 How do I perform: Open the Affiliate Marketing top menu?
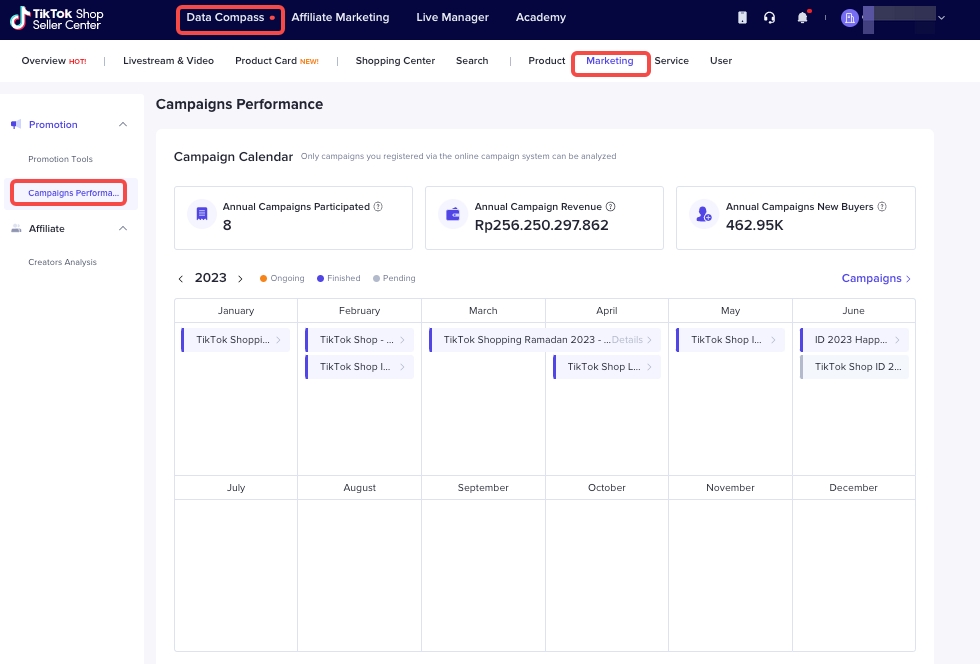(340, 18)
